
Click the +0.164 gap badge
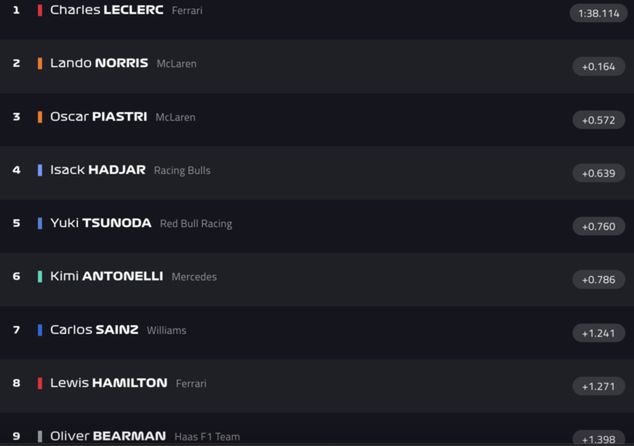tap(599, 67)
